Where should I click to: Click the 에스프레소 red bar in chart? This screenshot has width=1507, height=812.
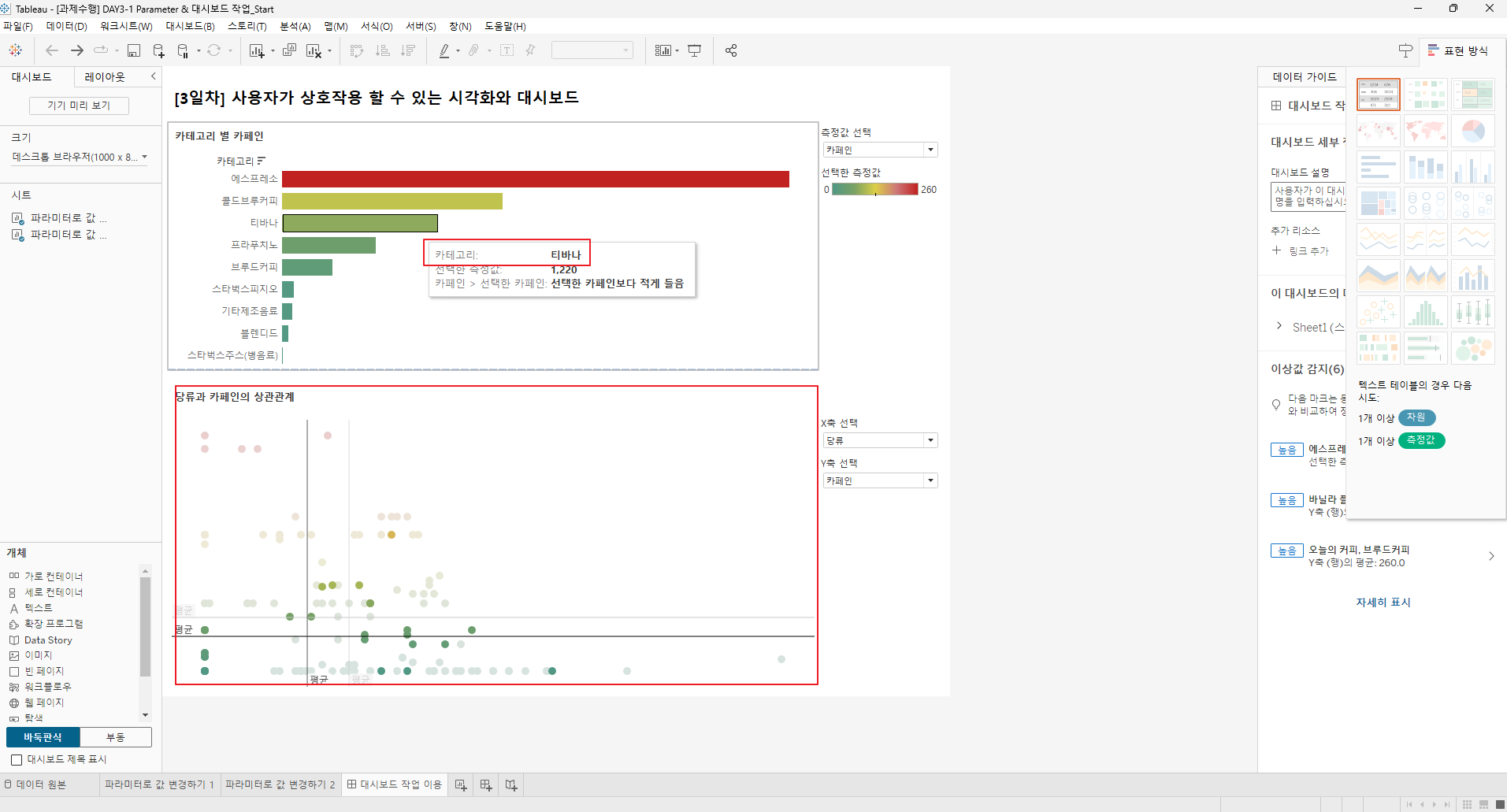coord(536,179)
